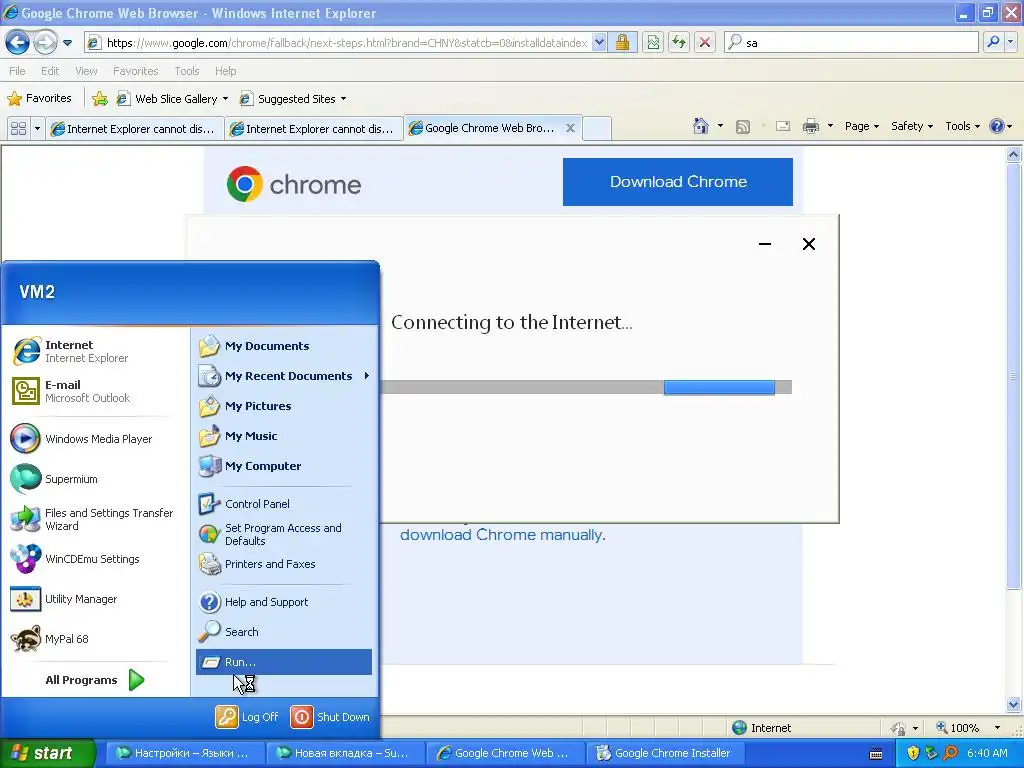
Task: Click the Forward navigation arrow
Action: coord(45,43)
